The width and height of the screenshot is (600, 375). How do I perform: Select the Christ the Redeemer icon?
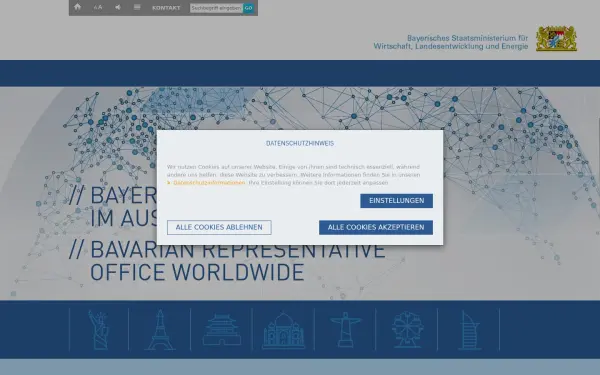pos(346,329)
